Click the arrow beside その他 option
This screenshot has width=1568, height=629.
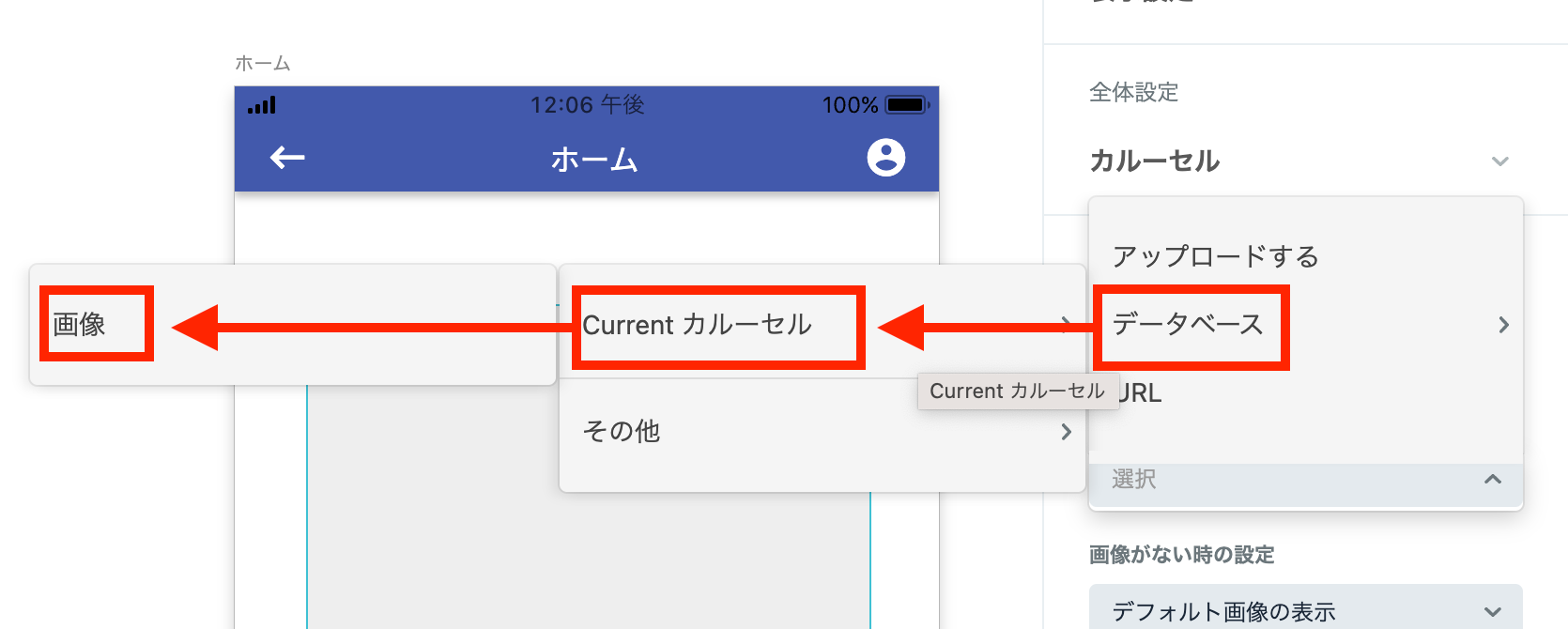tap(1066, 432)
